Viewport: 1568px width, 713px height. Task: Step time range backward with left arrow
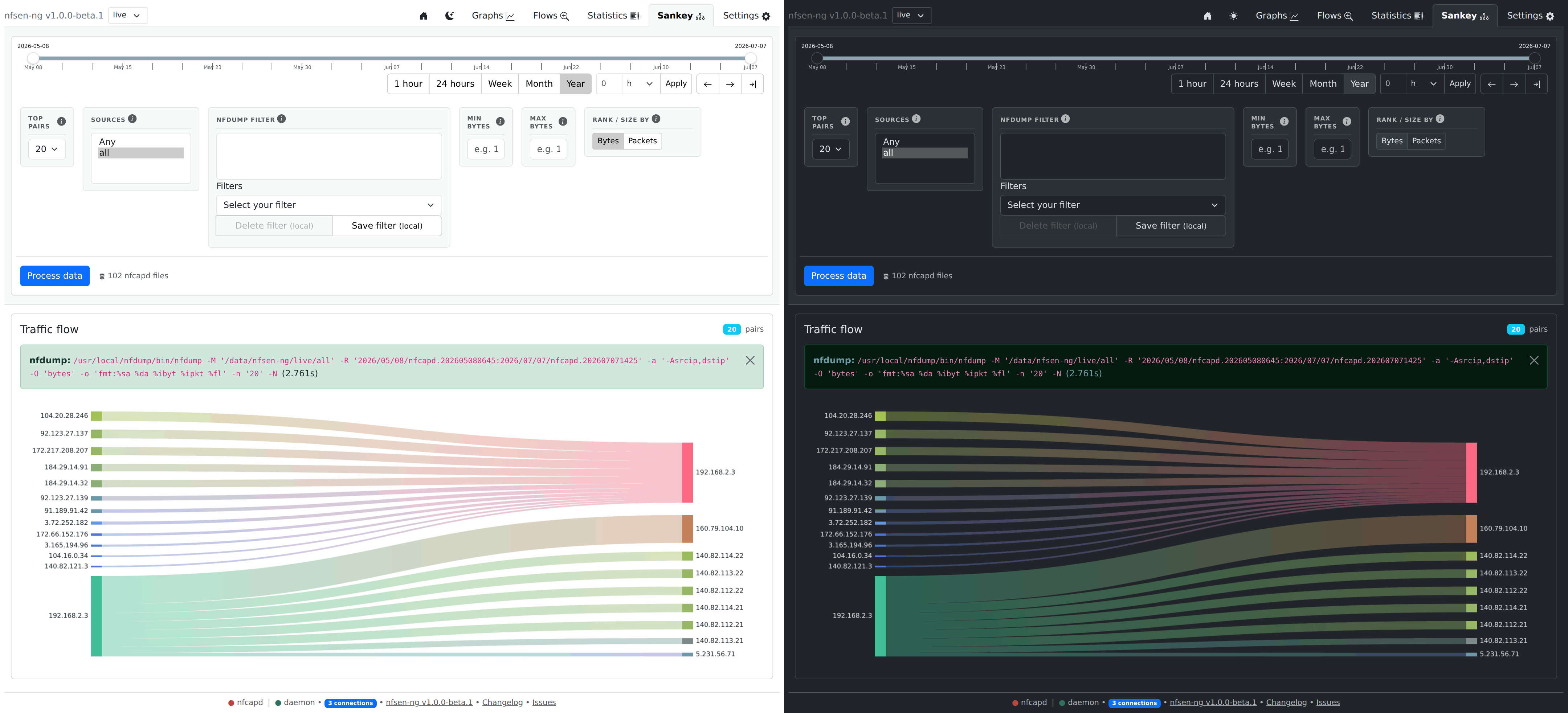pos(707,84)
